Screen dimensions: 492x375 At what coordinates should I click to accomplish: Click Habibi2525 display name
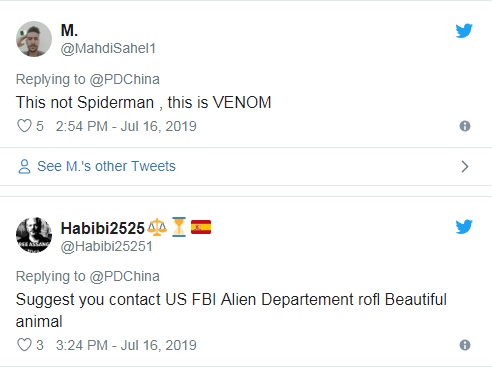pyautogui.click(x=103, y=228)
